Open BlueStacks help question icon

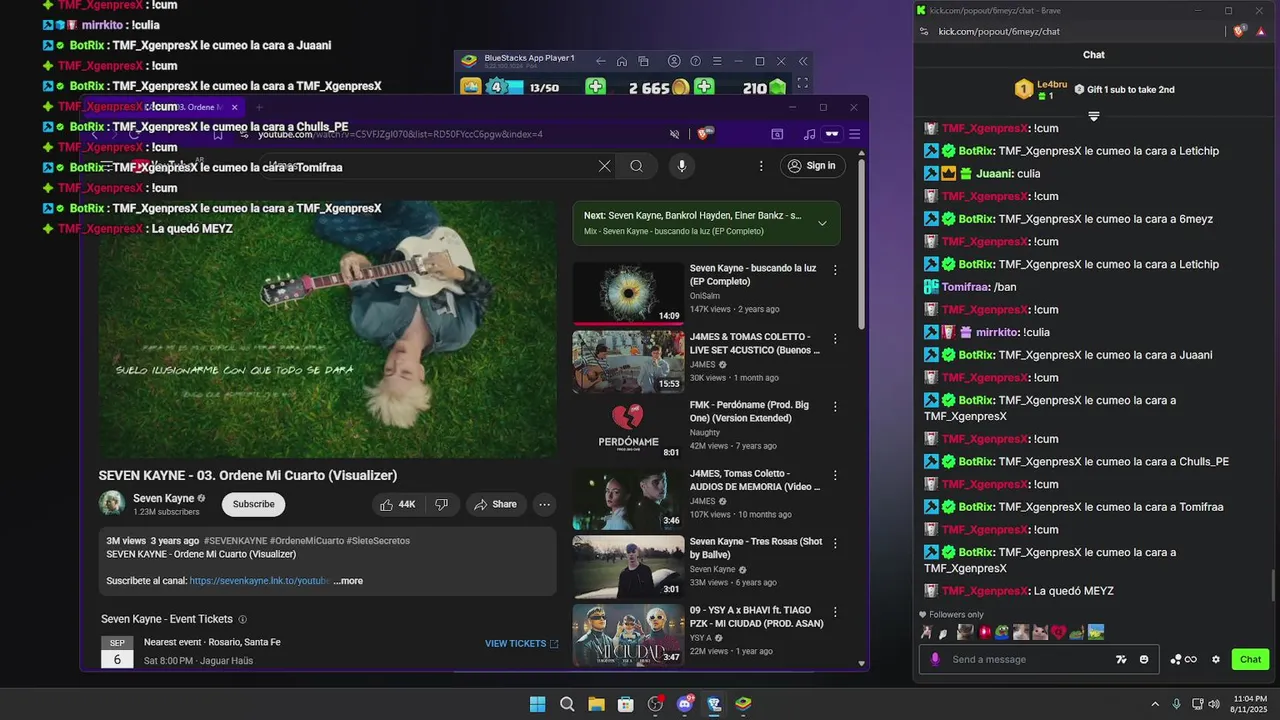[695, 61]
